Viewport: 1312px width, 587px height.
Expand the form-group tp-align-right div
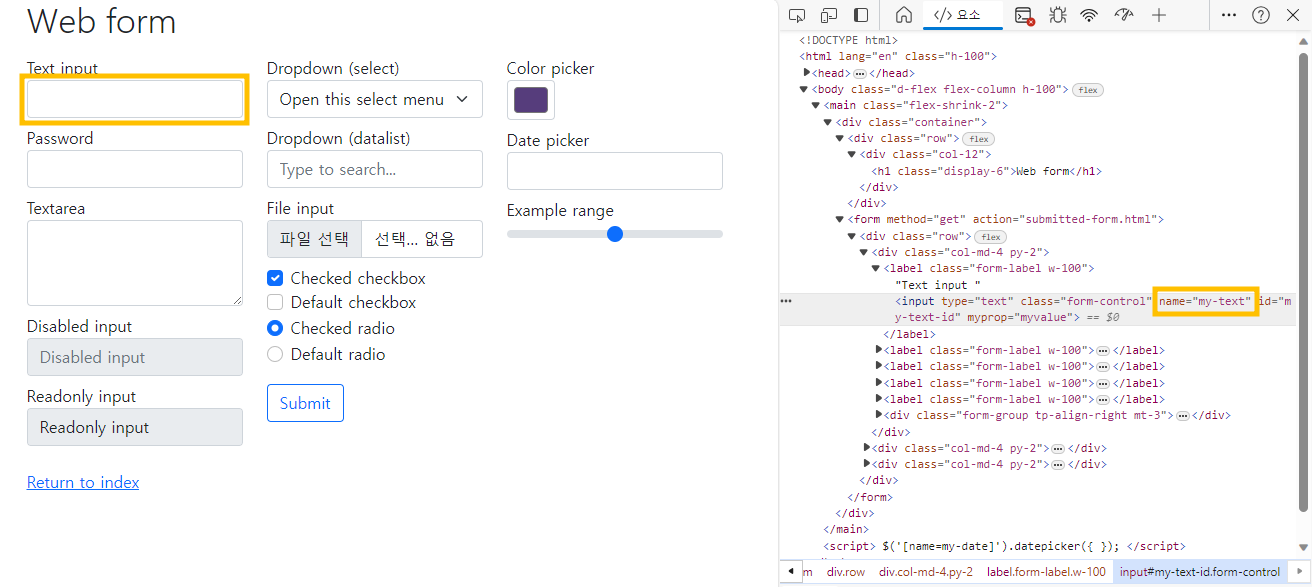click(879, 415)
